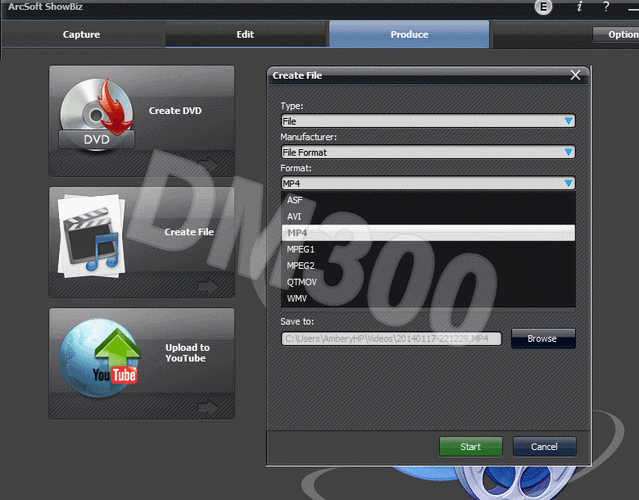Choose highlighted MP4 list option
This screenshot has width=639, height=500.
(x=428, y=233)
